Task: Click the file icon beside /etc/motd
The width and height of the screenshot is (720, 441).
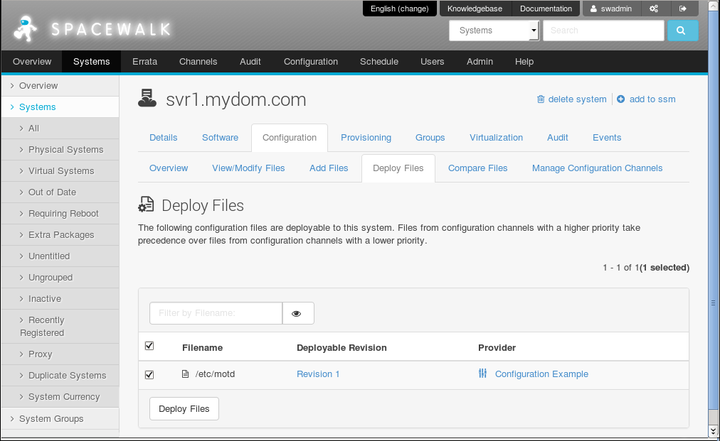Action: click(x=186, y=374)
